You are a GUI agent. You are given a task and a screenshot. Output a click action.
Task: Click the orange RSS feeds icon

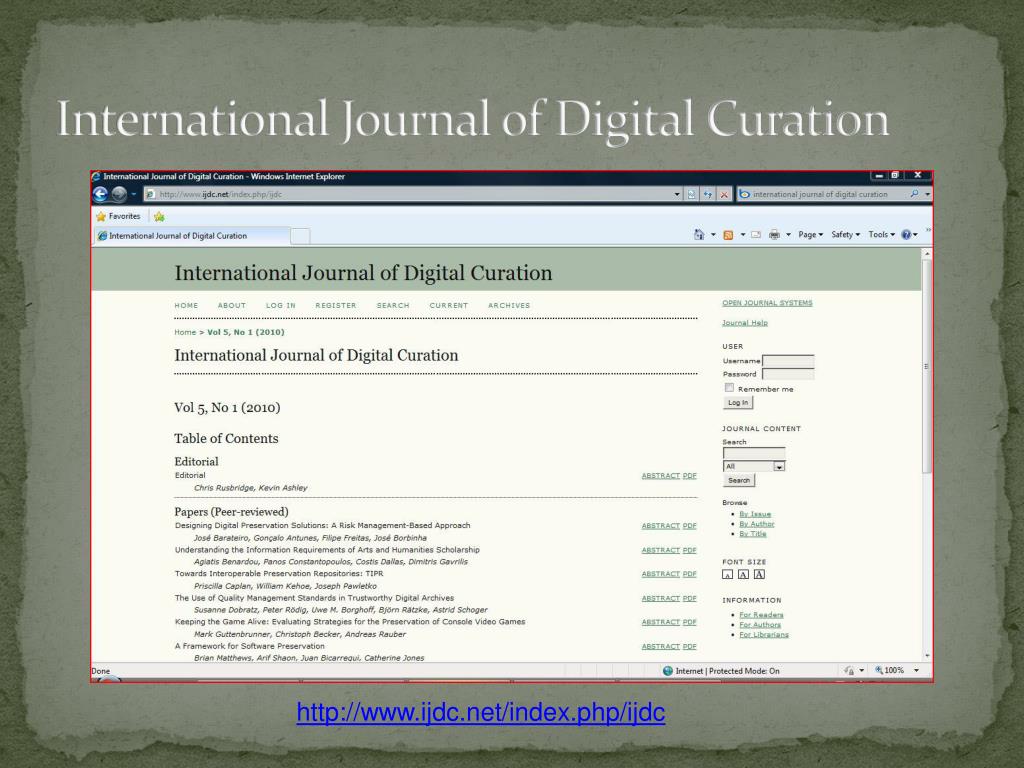click(x=728, y=235)
